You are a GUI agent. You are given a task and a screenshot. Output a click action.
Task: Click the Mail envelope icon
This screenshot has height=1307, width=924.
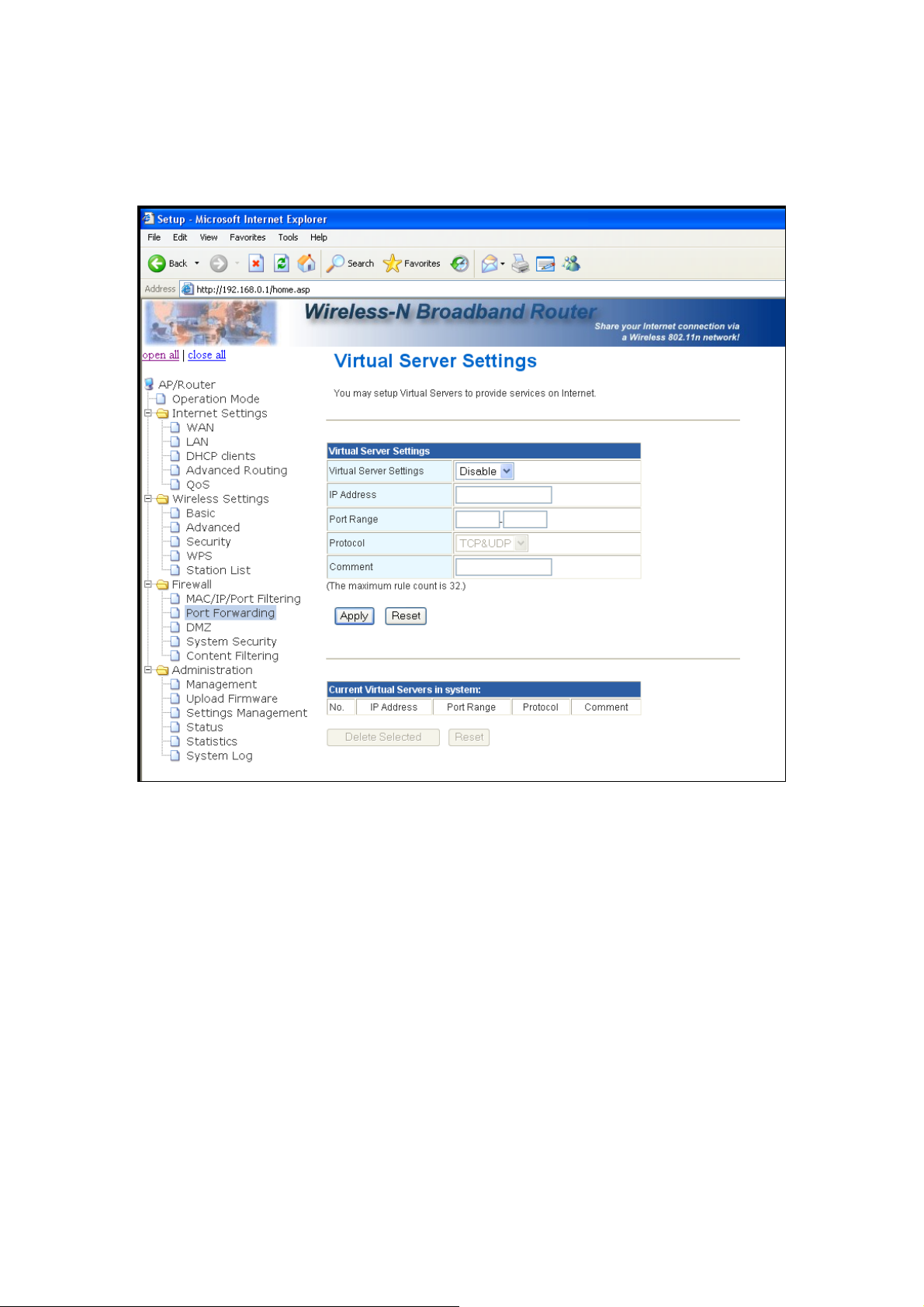(x=490, y=264)
